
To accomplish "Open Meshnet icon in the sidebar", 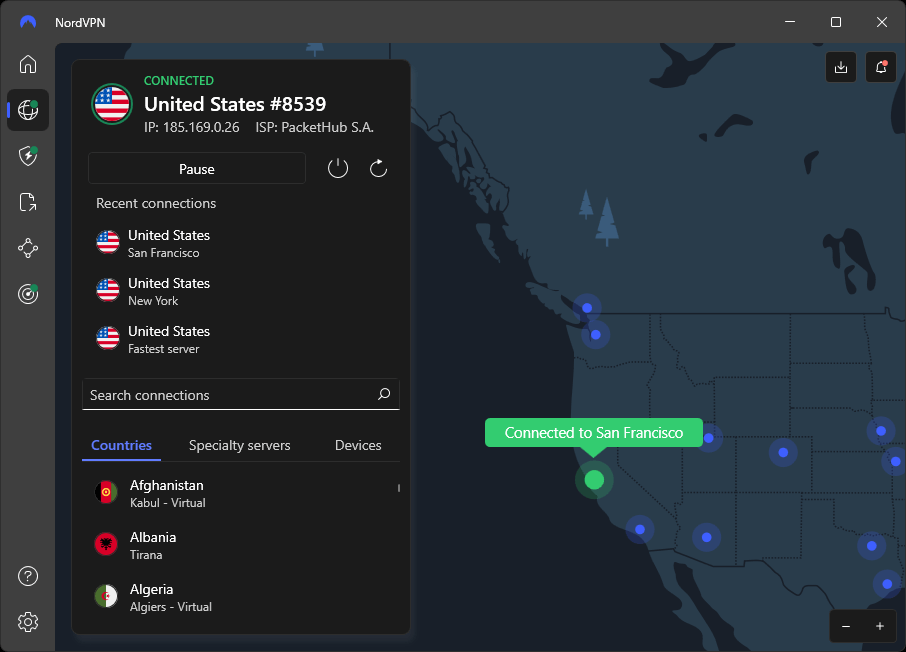I will (28, 249).
